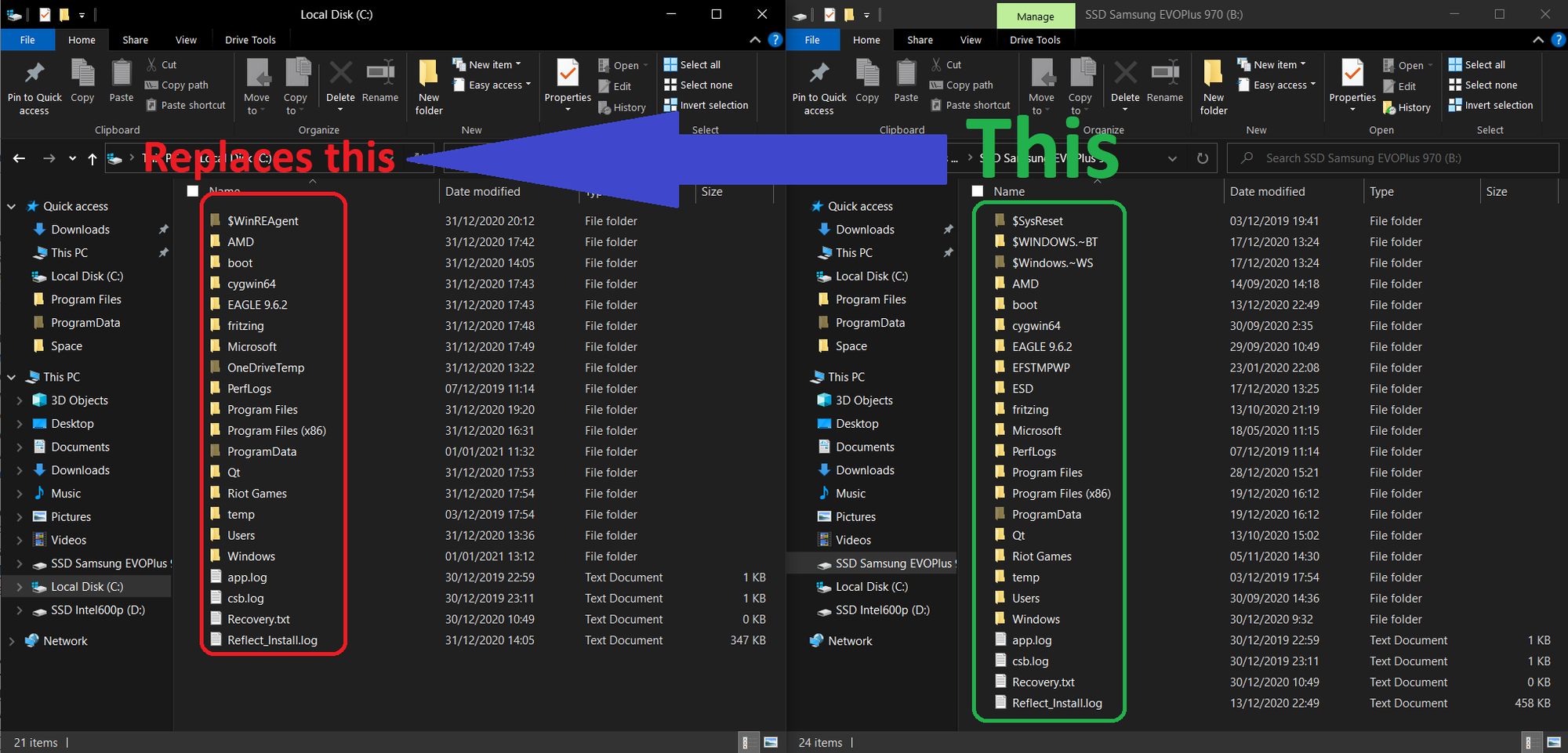Image resolution: width=1568 pixels, height=753 pixels.
Task: Click Manage tab in SSD Samsung title bar
Action: 1035,16
